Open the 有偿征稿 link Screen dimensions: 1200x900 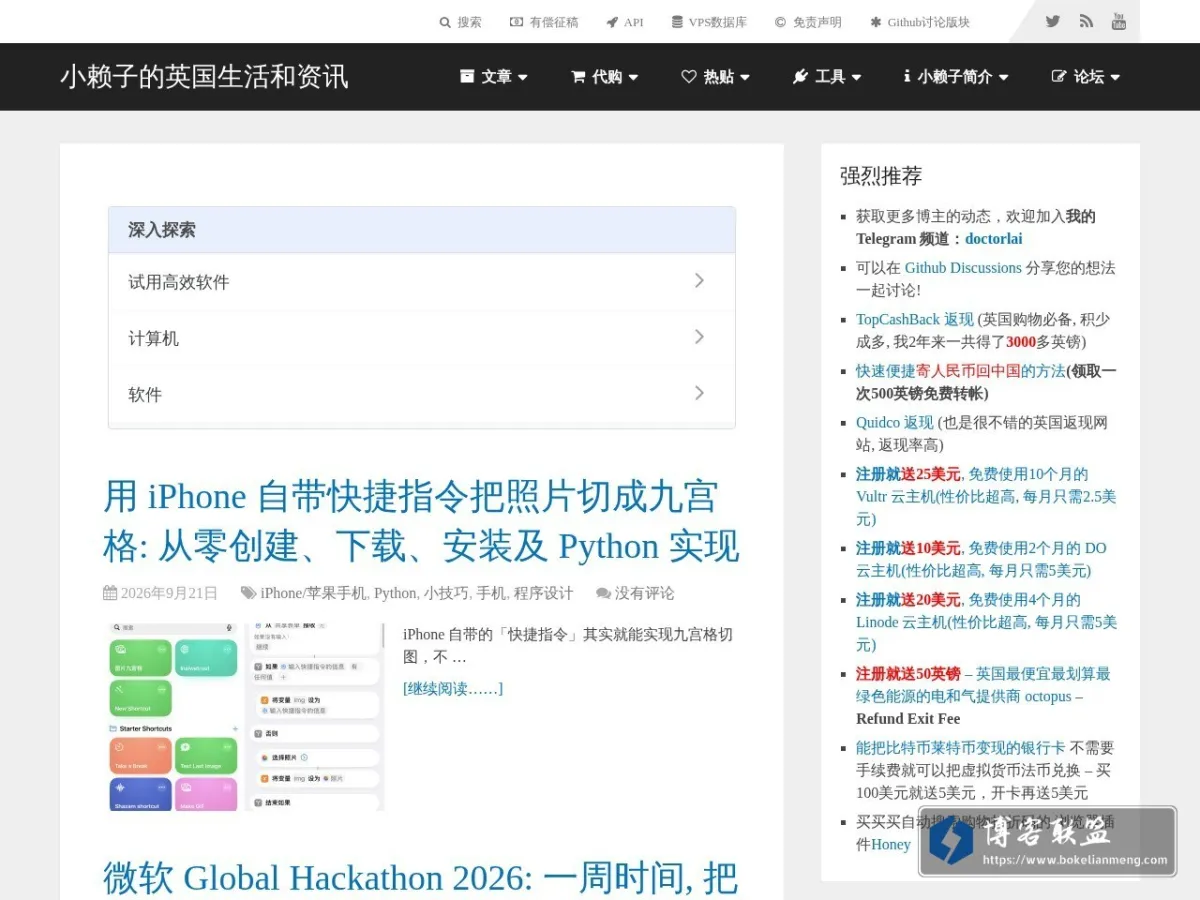coord(544,22)
